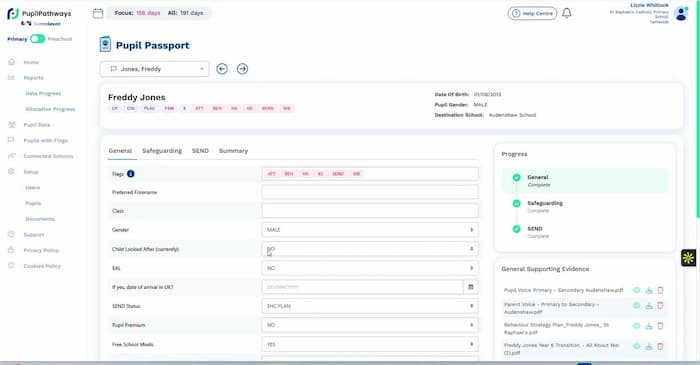Screen dimensions: 700x365
Task: Toggle Primary/Preschool switch
Action: 38,39
